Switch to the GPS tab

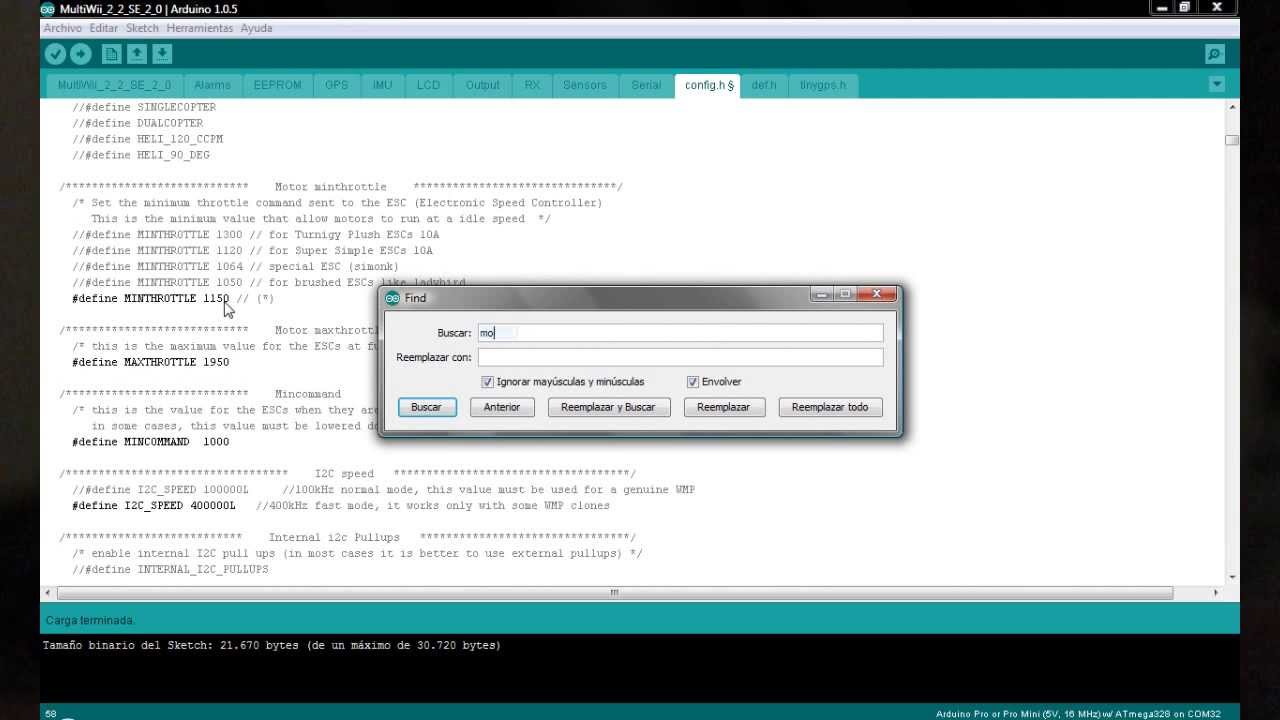coord(337,85)
